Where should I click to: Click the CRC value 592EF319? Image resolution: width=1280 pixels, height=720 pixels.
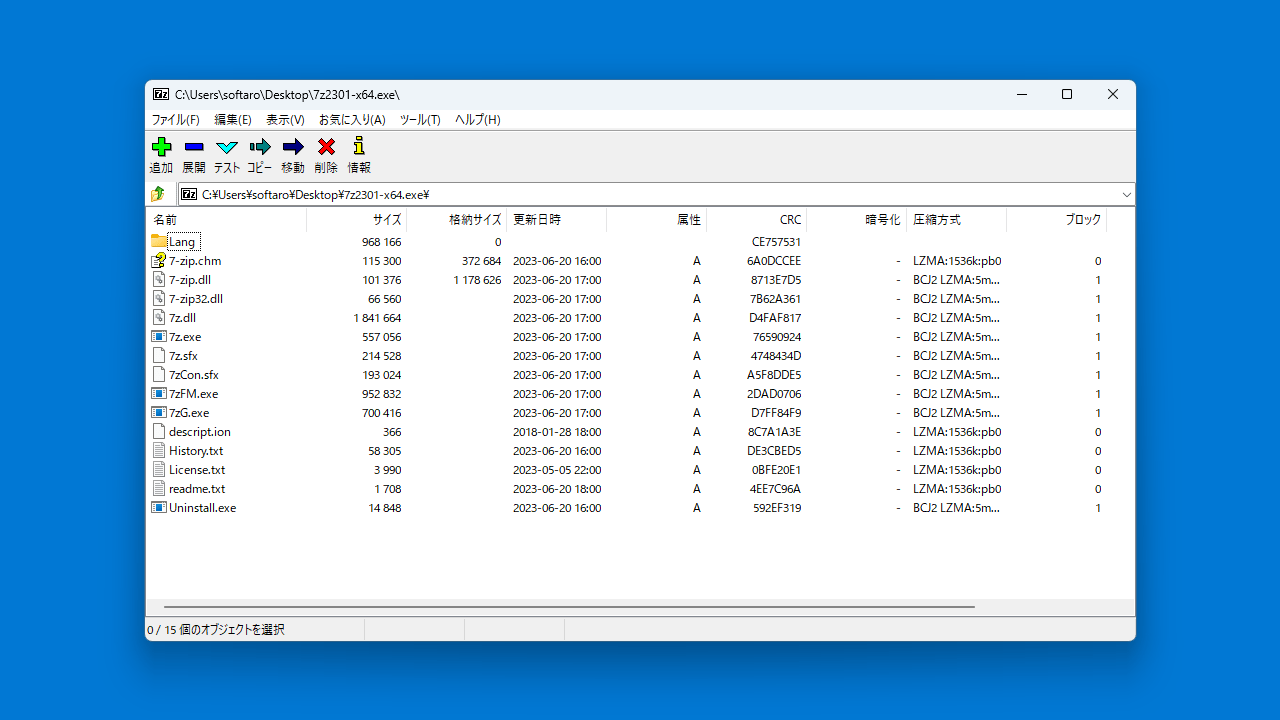pos(777,508)
